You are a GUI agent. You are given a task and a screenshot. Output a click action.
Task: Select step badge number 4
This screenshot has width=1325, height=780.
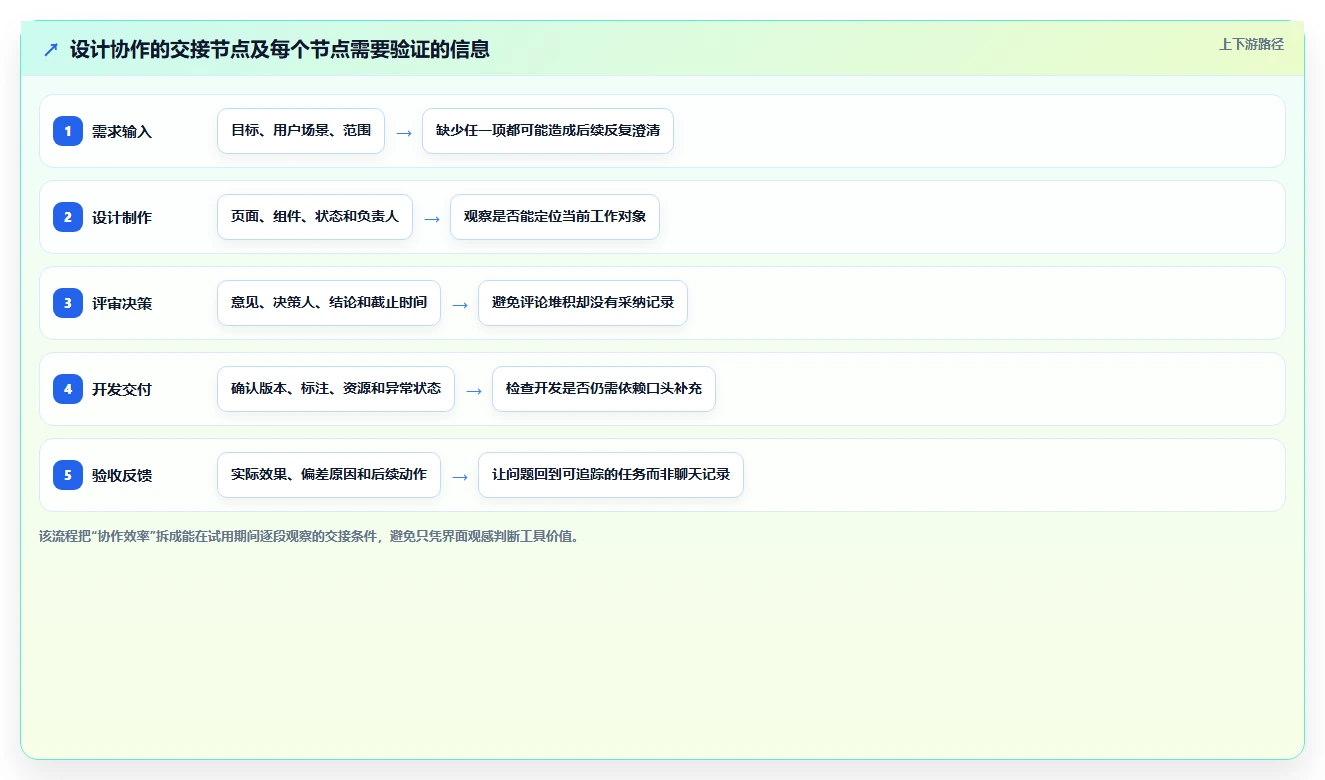(x=68, y=389)
